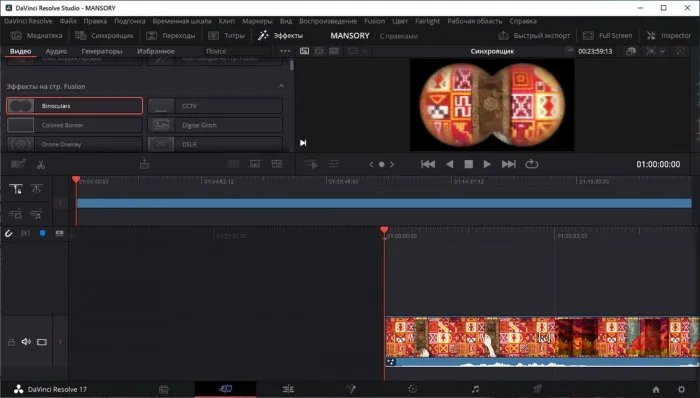This screenshot has width=700, height=398.
Task: Click the import to timeline icon
Action: point(144,164)
